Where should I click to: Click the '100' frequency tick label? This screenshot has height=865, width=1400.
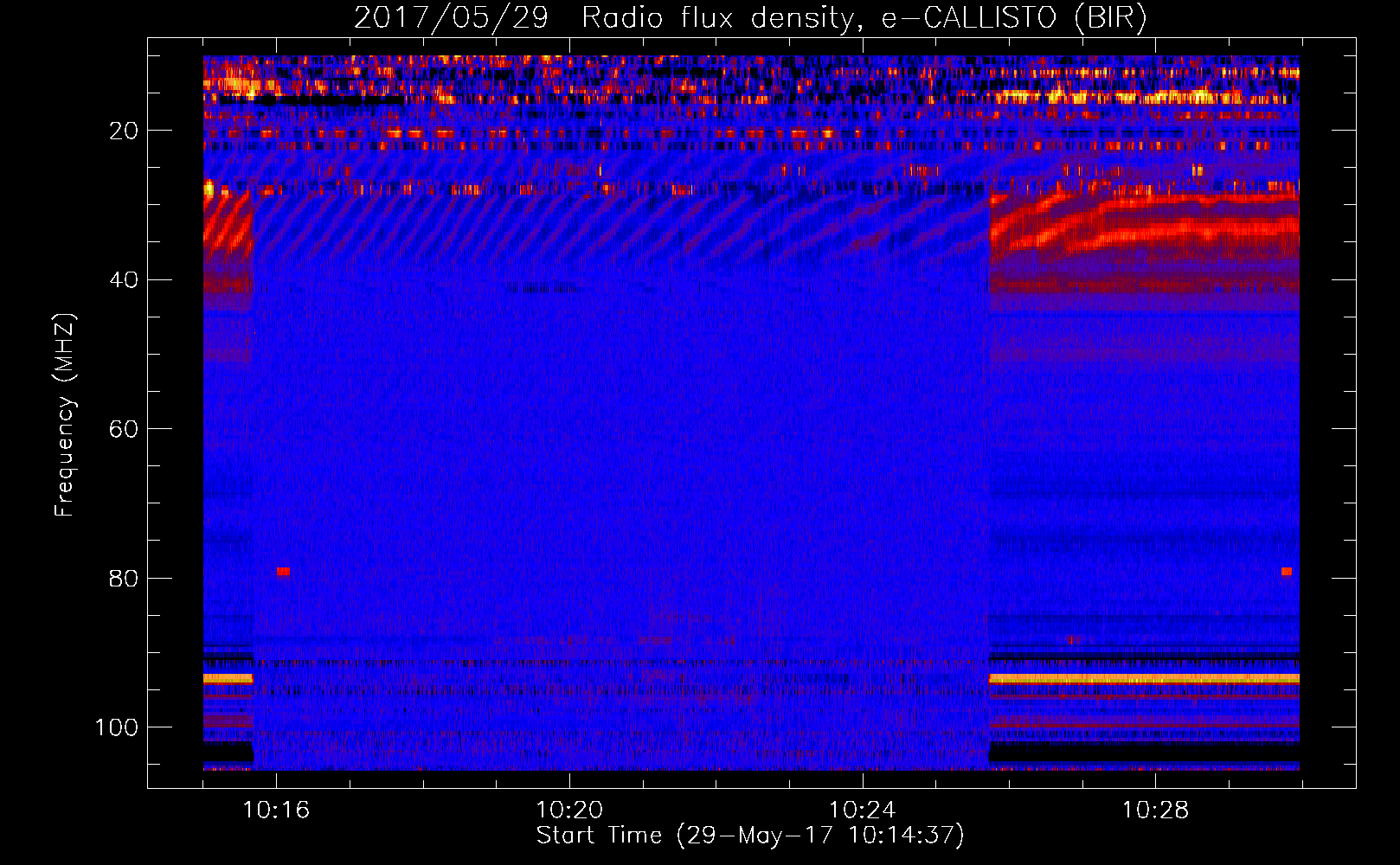click(x=117, y=727)
